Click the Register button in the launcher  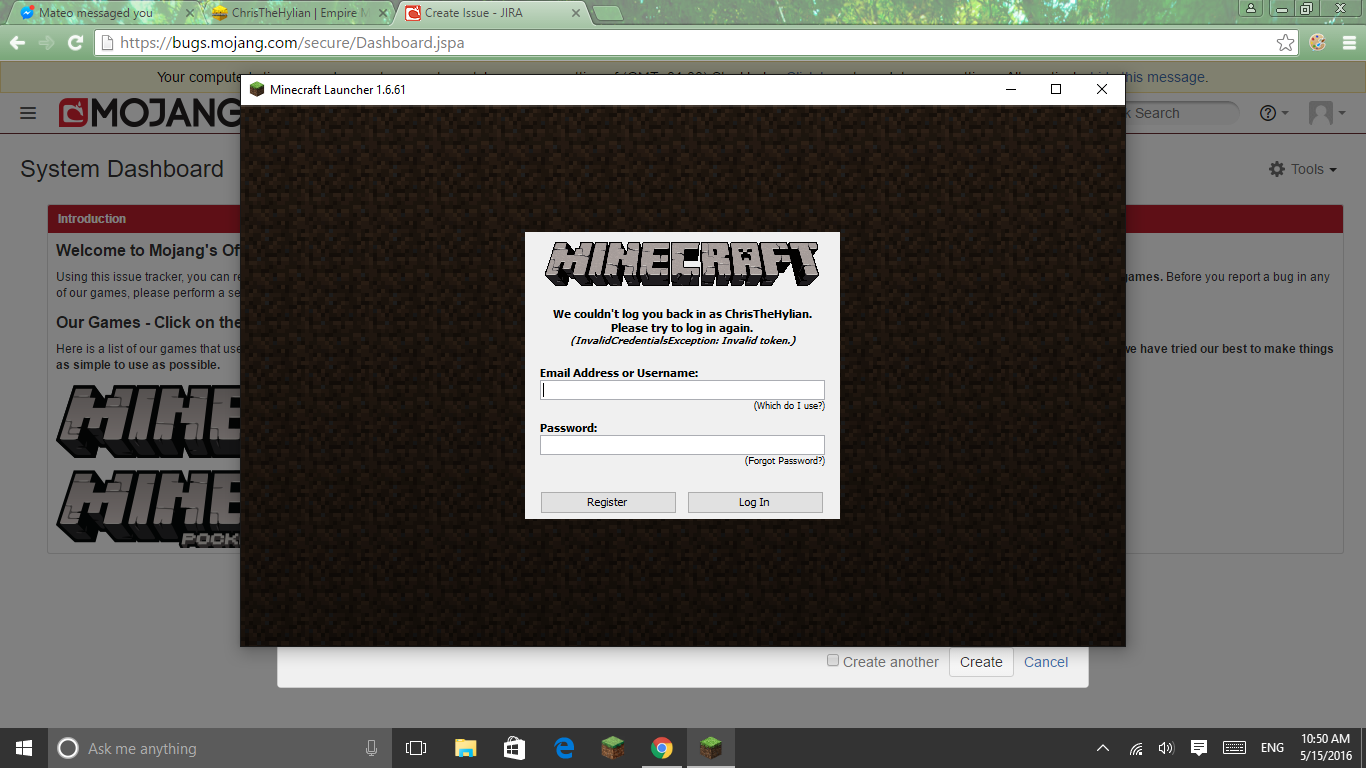coord(608,502)
